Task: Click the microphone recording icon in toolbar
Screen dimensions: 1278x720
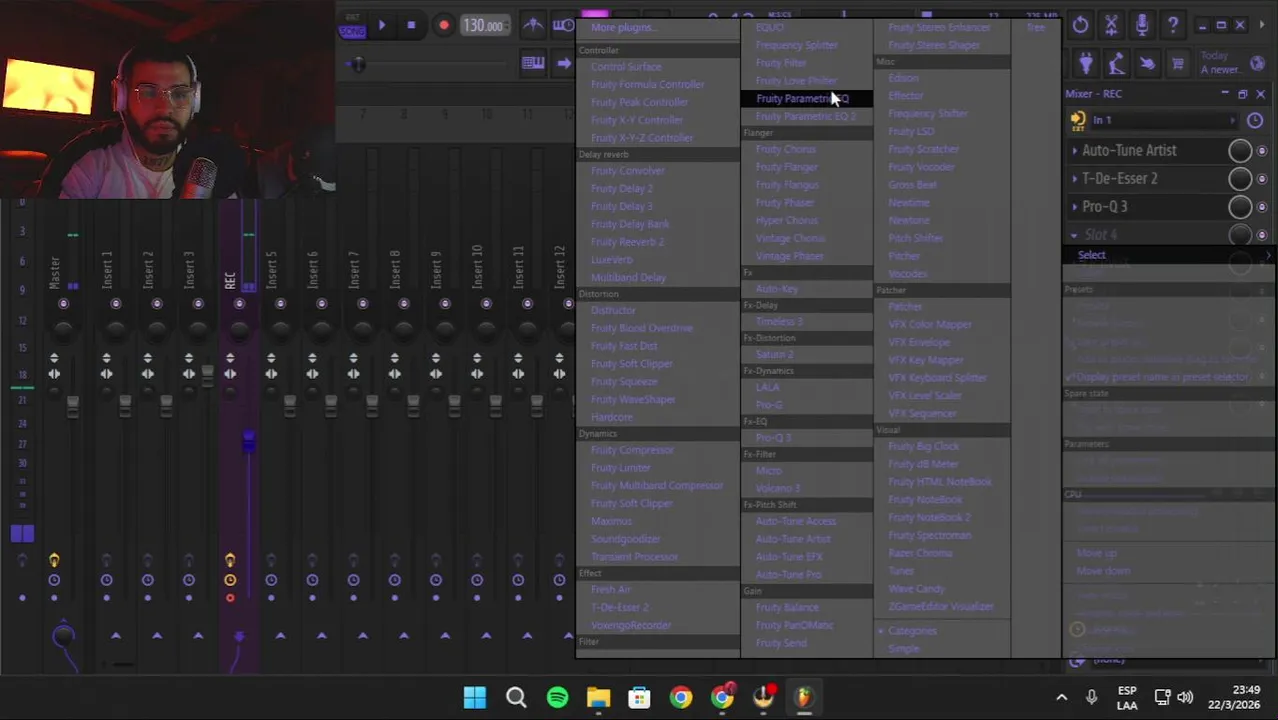Action: [1142, 25]
